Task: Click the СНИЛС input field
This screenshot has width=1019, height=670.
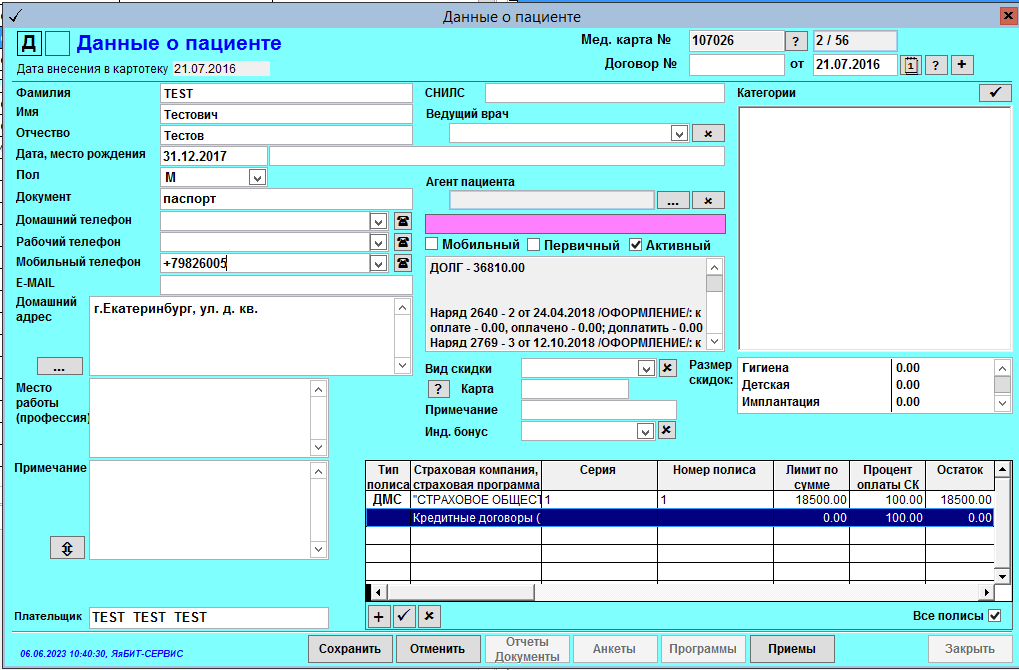Action: 604,93
